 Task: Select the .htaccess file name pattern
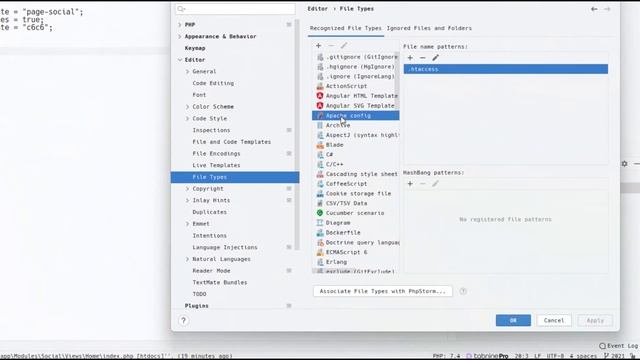tap(506, 69)
